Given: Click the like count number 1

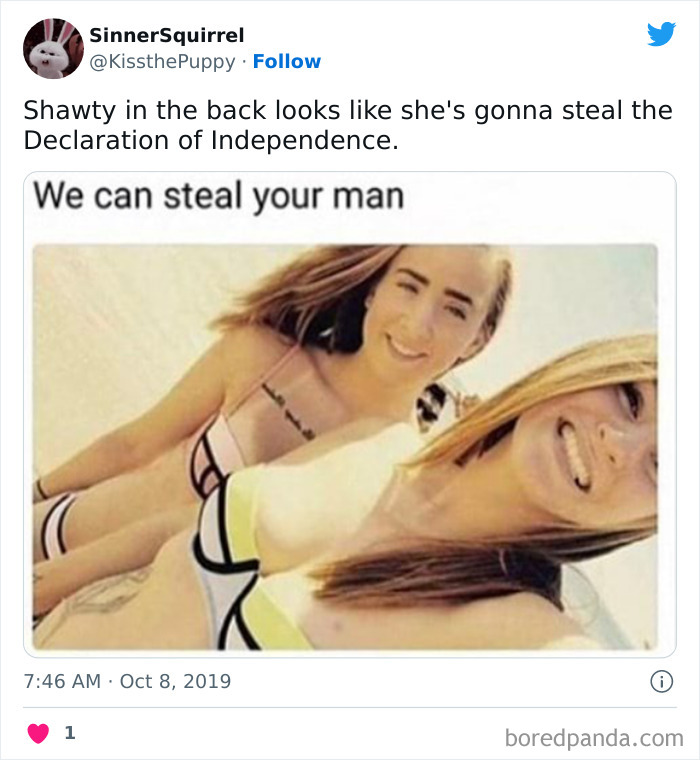Looking at the screenshot, I should [x=70, y=732].
